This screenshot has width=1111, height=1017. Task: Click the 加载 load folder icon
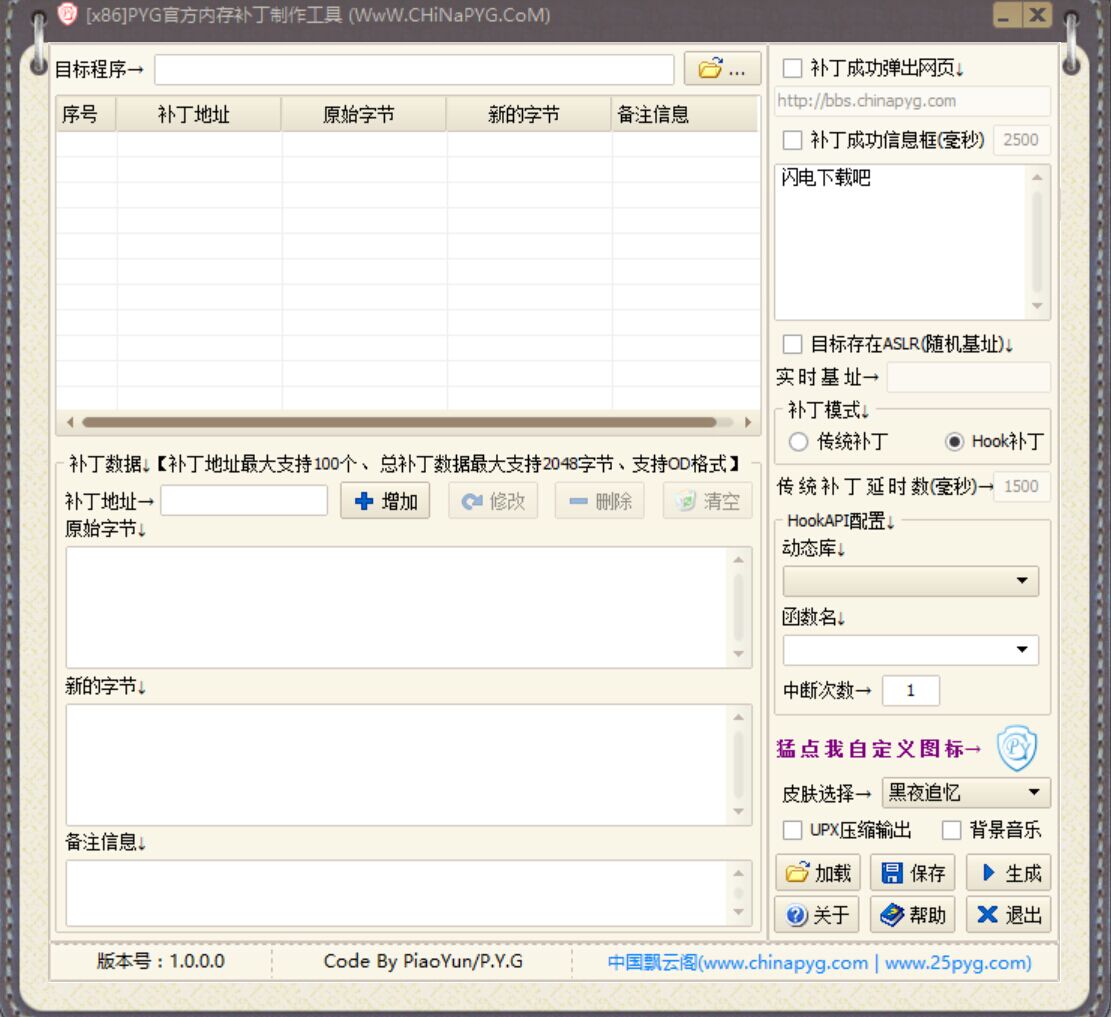point(798,873)
